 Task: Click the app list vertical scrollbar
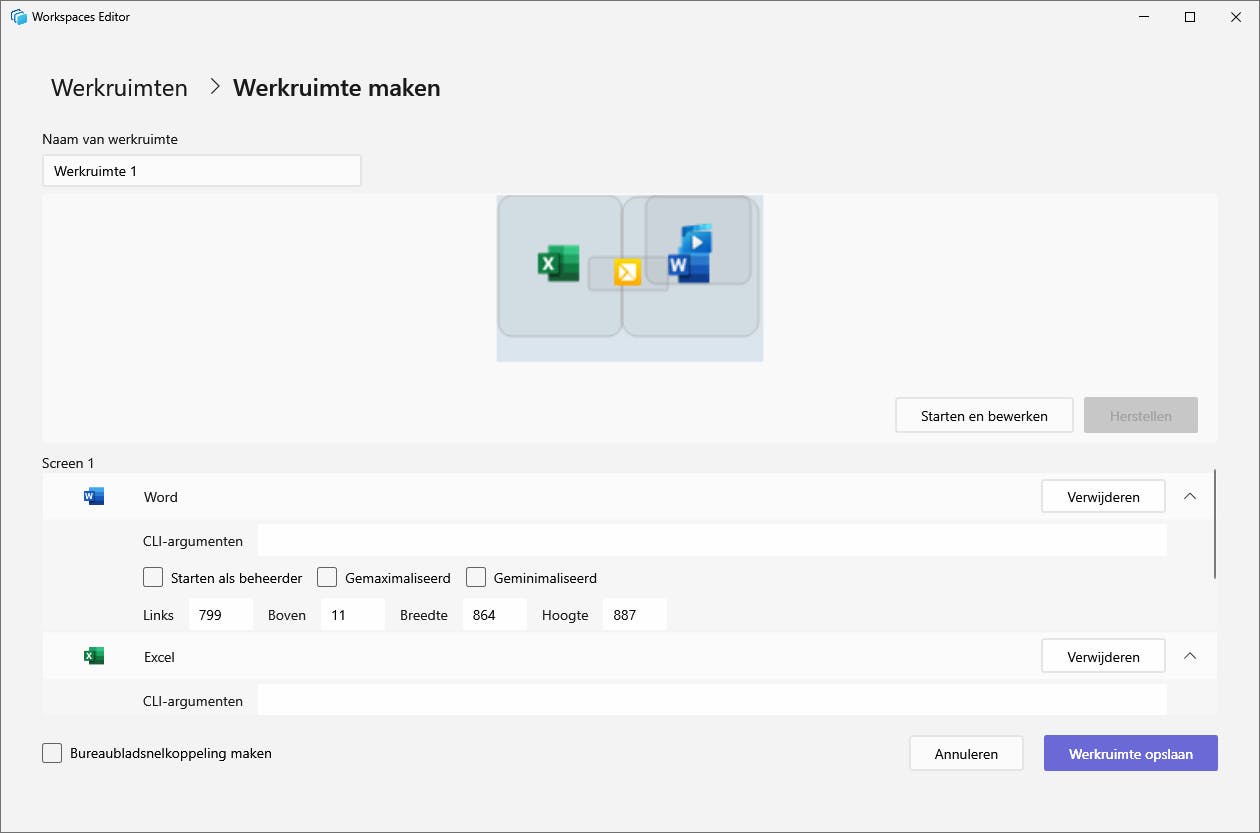click(x=1215, y=523)
